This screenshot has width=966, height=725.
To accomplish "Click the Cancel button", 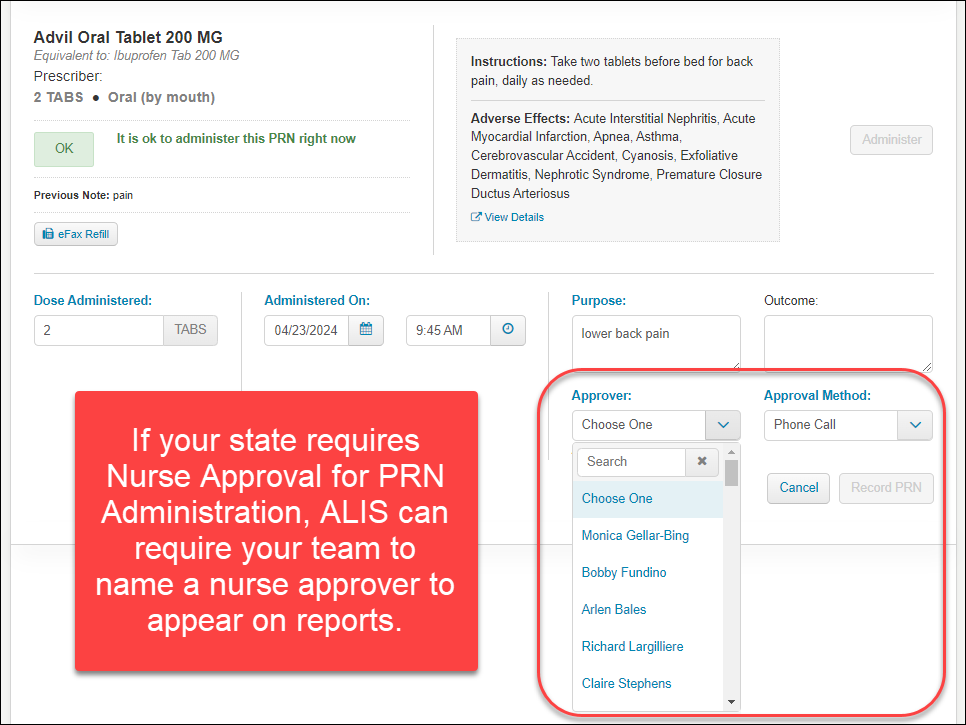I will click(798, 488).
